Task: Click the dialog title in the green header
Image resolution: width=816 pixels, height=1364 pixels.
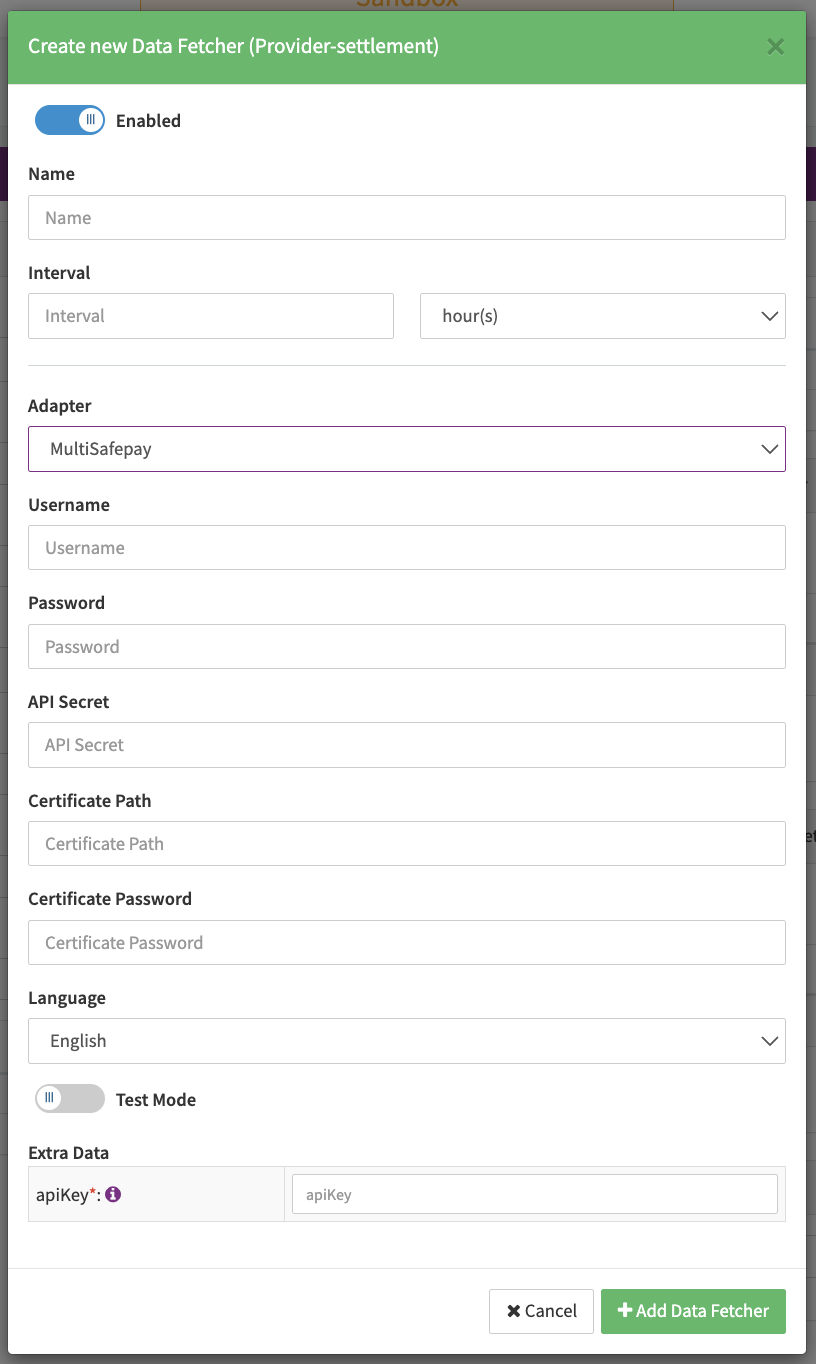Action: click(233, 47)
